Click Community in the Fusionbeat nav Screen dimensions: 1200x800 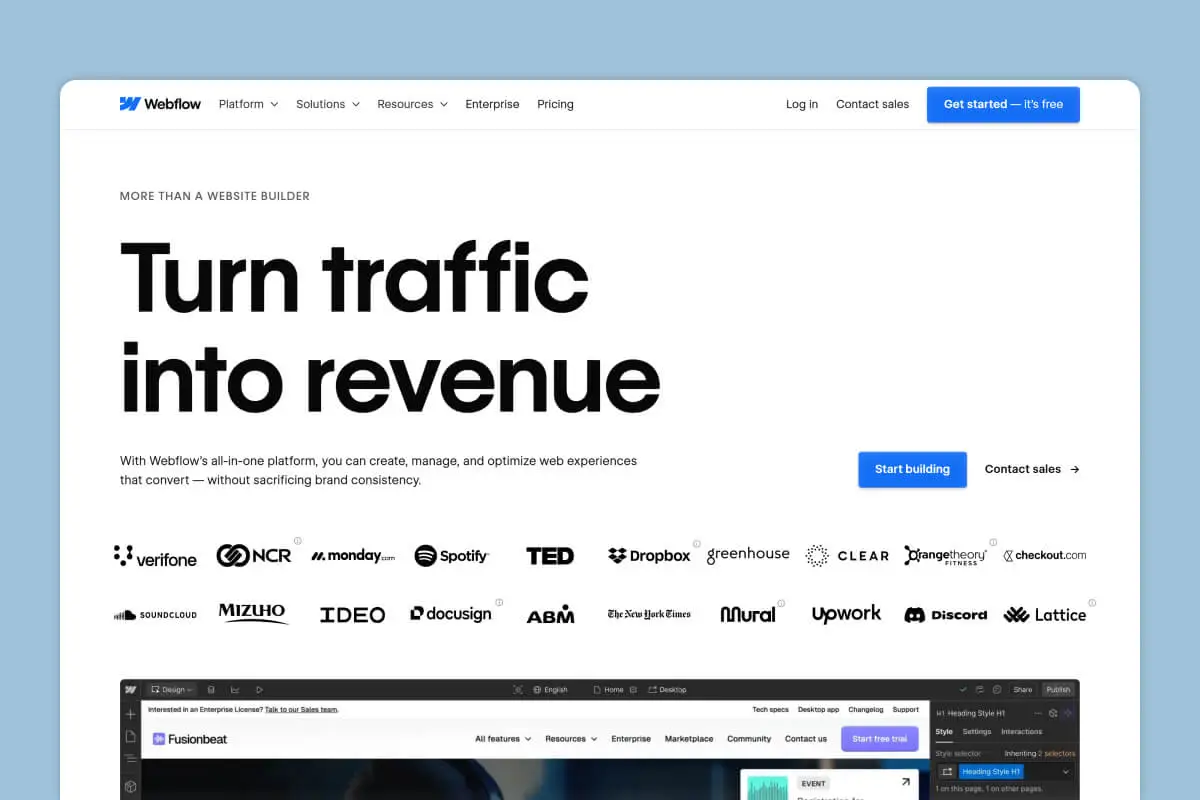click(x=749, y=739)
